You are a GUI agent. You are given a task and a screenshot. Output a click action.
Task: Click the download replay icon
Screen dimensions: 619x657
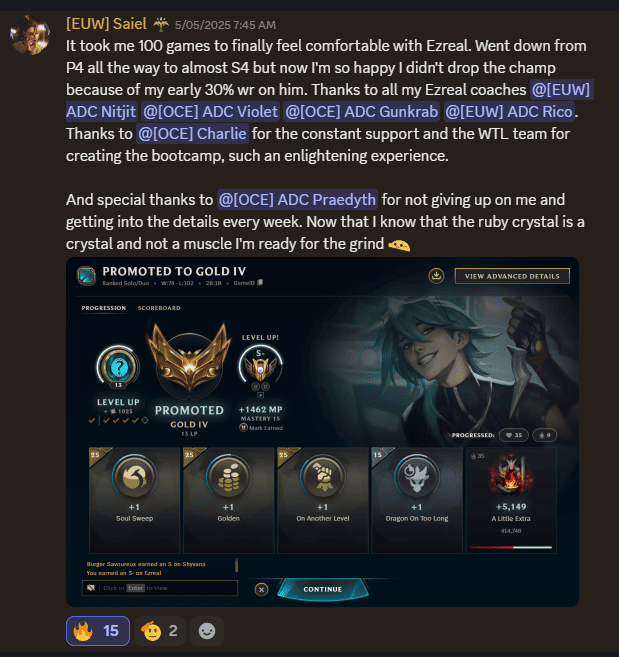(x=436, y=276)
